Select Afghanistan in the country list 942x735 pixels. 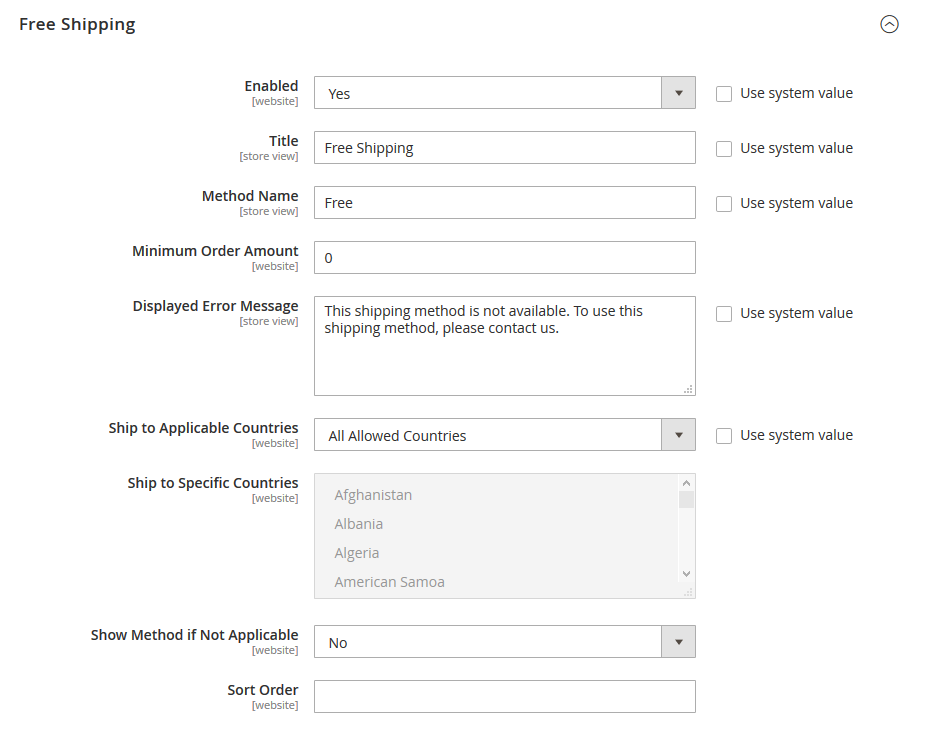(374, 494)
